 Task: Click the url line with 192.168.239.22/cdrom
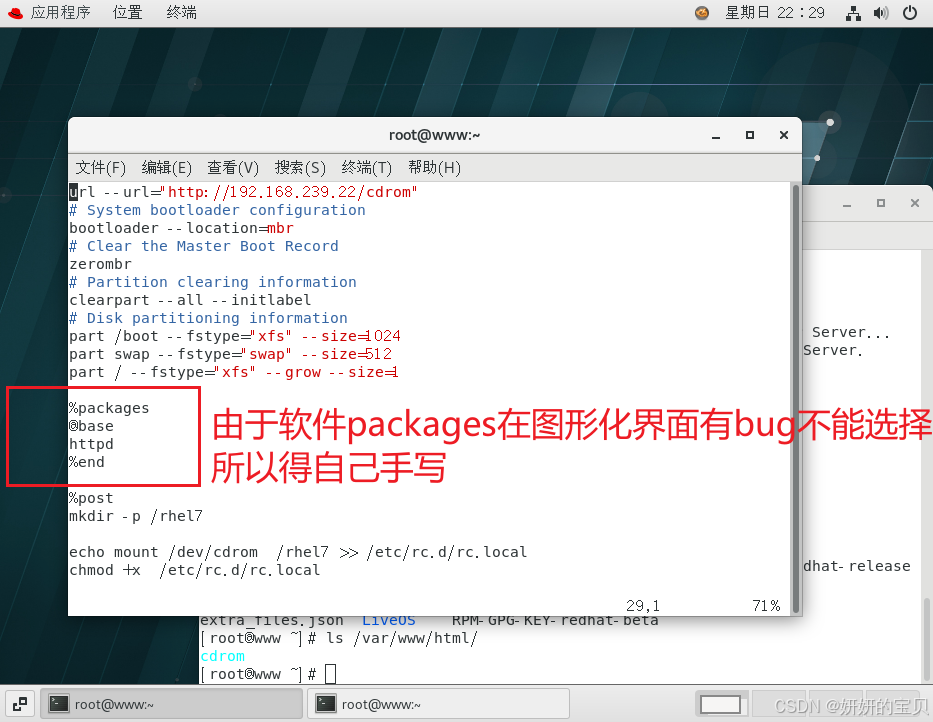click(243, 192)
